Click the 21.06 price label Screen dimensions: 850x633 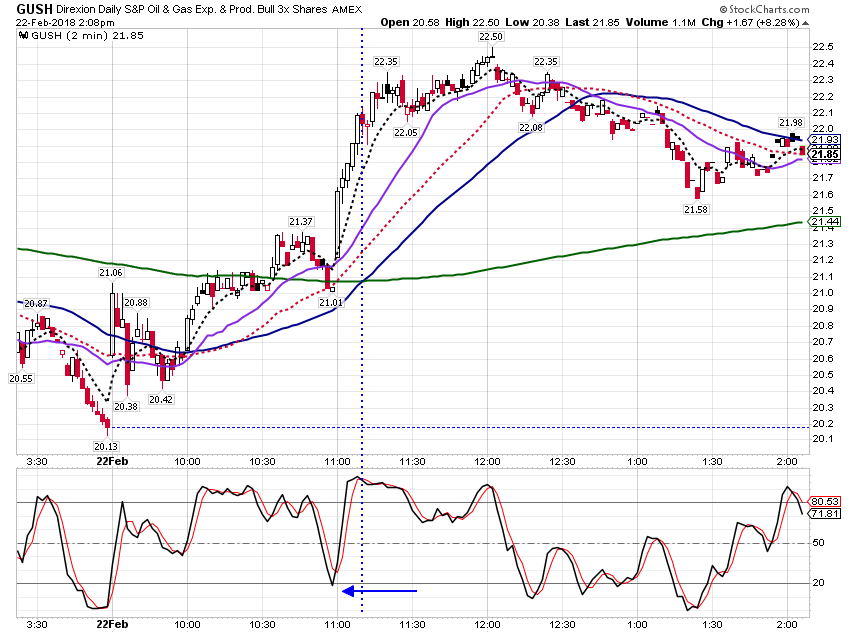[111, 273]
